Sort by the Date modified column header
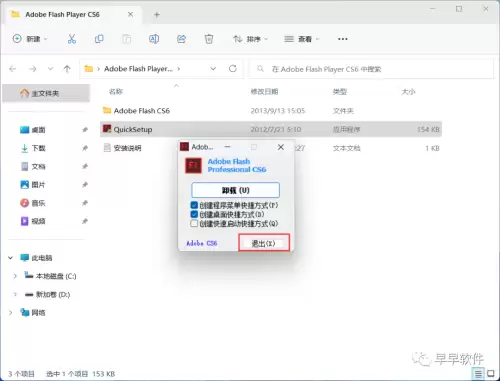Screen dimensions: 500x381 [264, 92]
